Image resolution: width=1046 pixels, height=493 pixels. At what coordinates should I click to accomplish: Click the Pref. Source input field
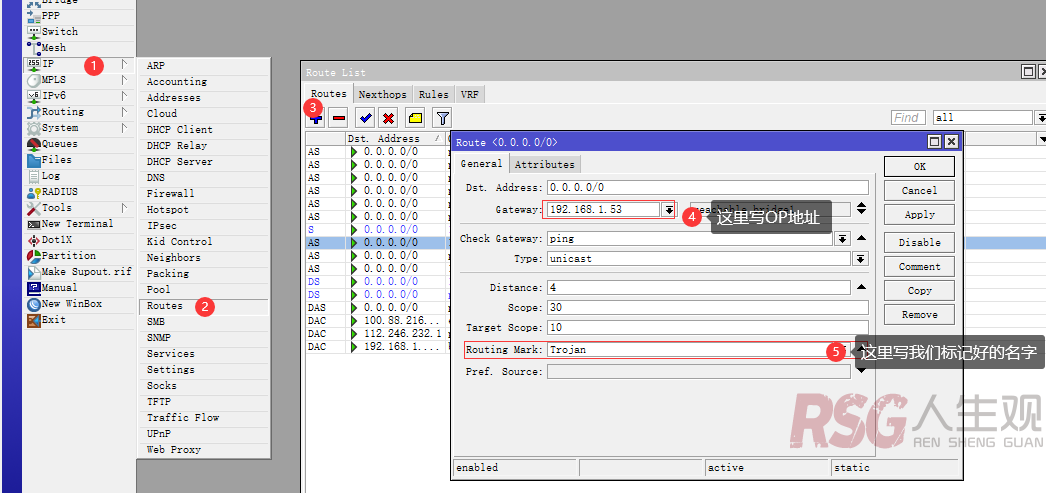click(698, 372)
